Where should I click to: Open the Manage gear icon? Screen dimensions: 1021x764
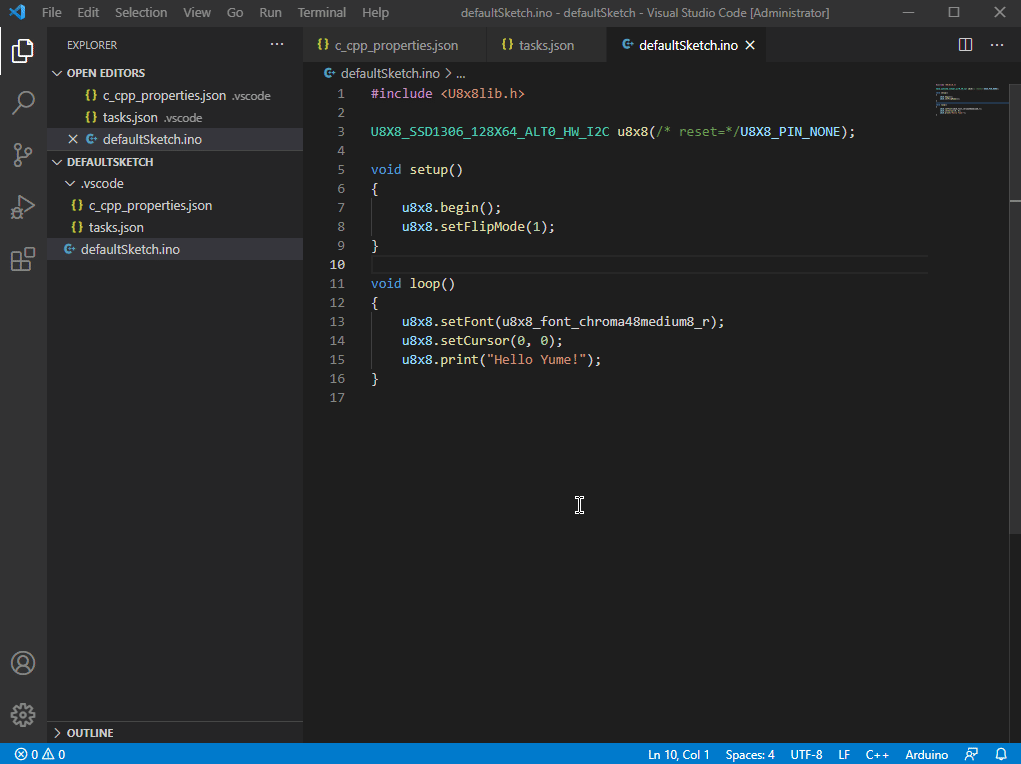click(x=23, y=714)
